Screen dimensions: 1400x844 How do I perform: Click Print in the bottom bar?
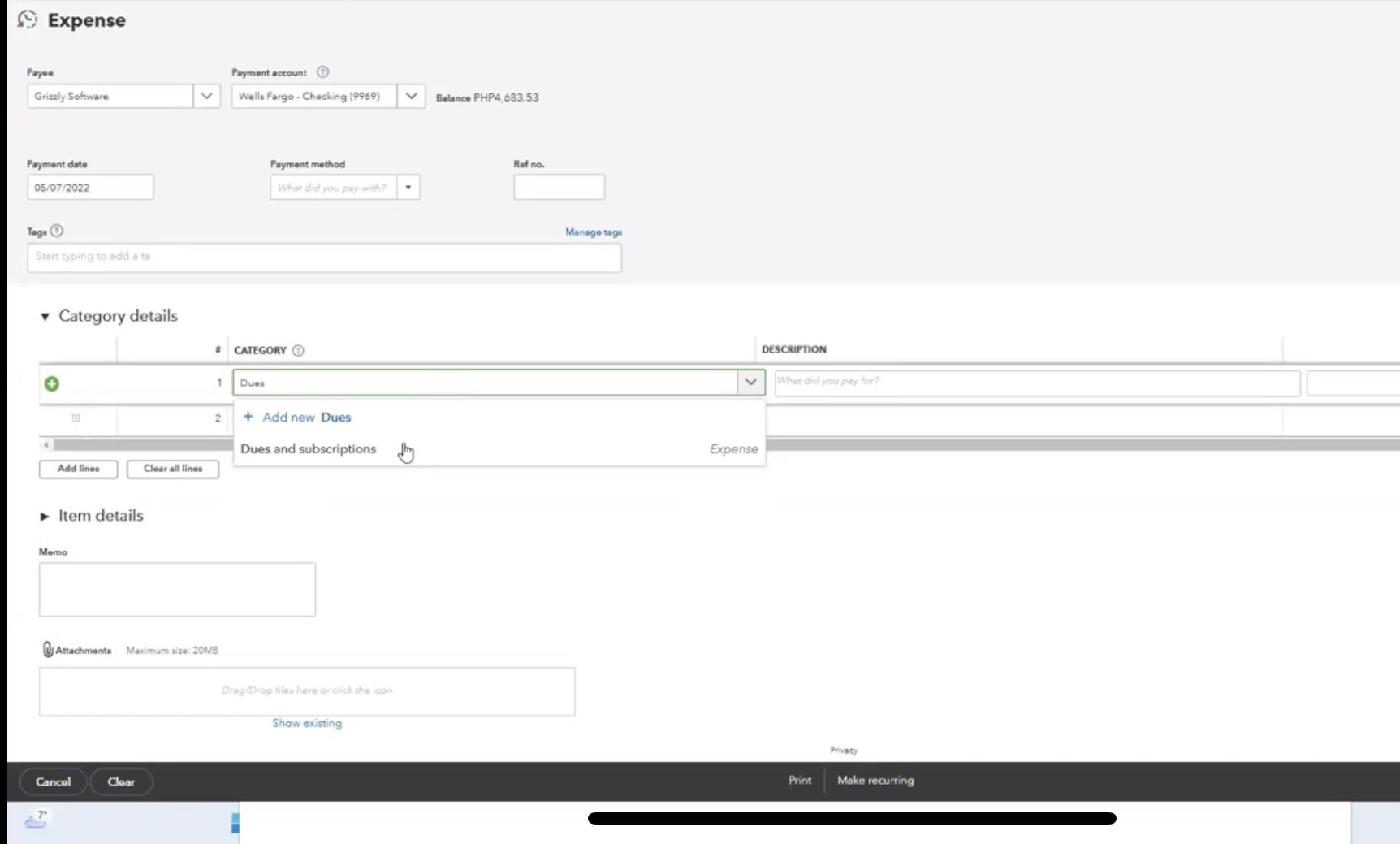pos(800,780)
